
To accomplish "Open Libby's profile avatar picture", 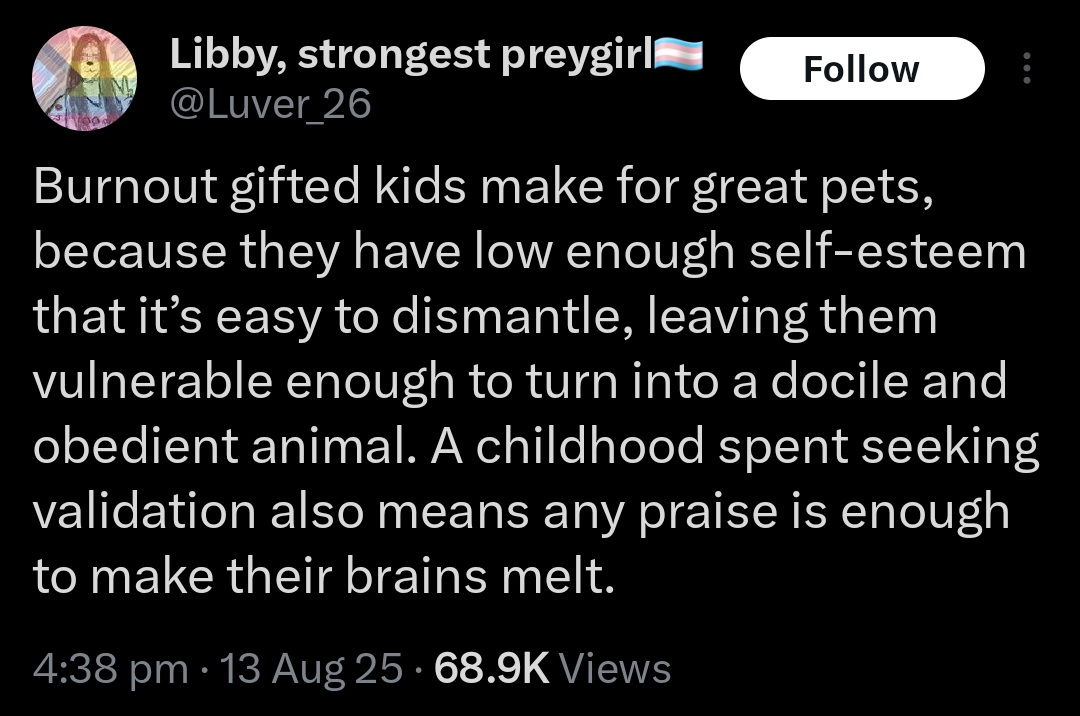I will pos(85,78).
